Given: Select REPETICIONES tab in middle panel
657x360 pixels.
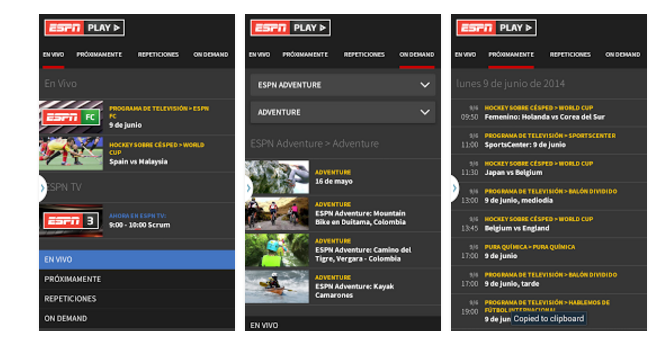Looking at the screenshot, I should coord(364,55).
